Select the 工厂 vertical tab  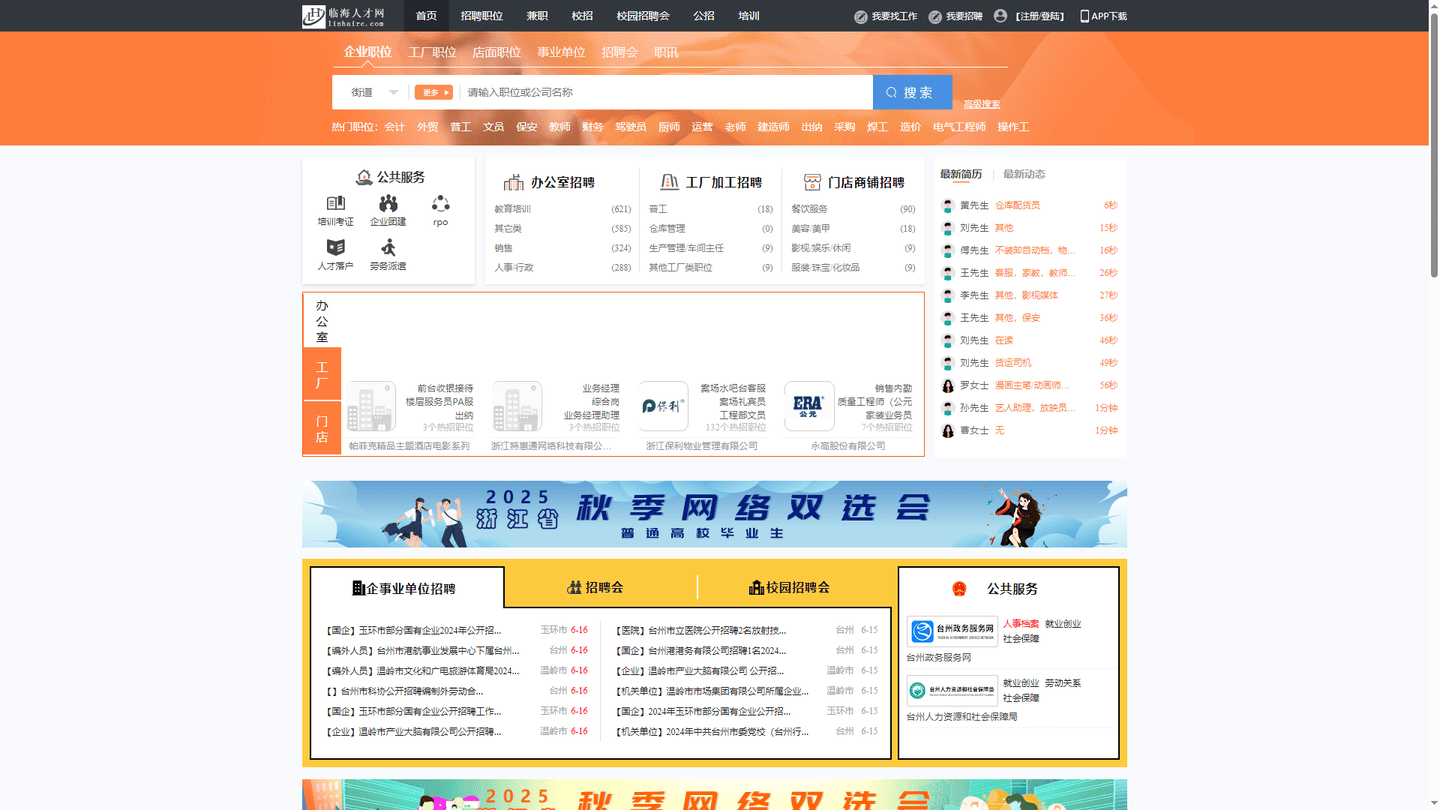(322, 375)
